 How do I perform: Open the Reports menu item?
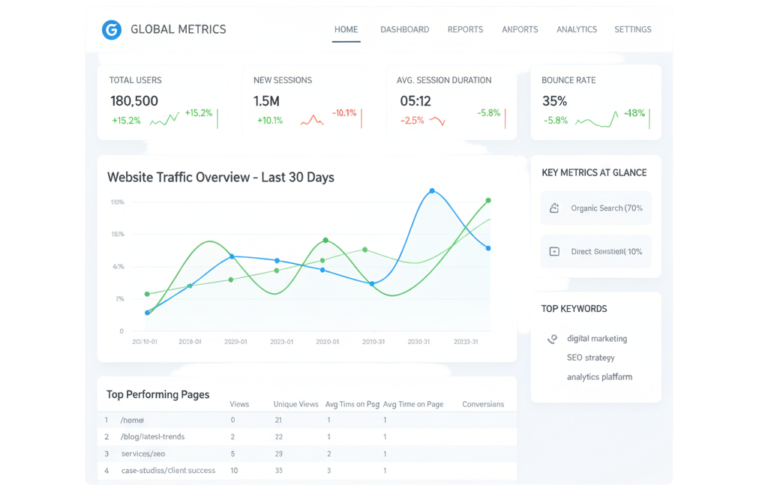[465, 30]
